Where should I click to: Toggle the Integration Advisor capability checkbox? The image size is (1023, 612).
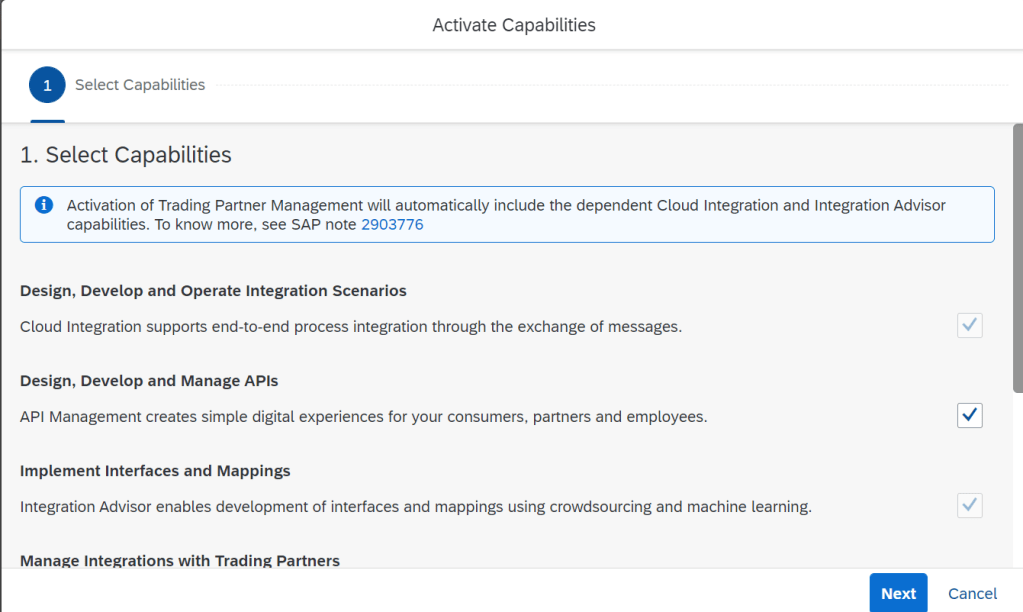tap(969, 505)
